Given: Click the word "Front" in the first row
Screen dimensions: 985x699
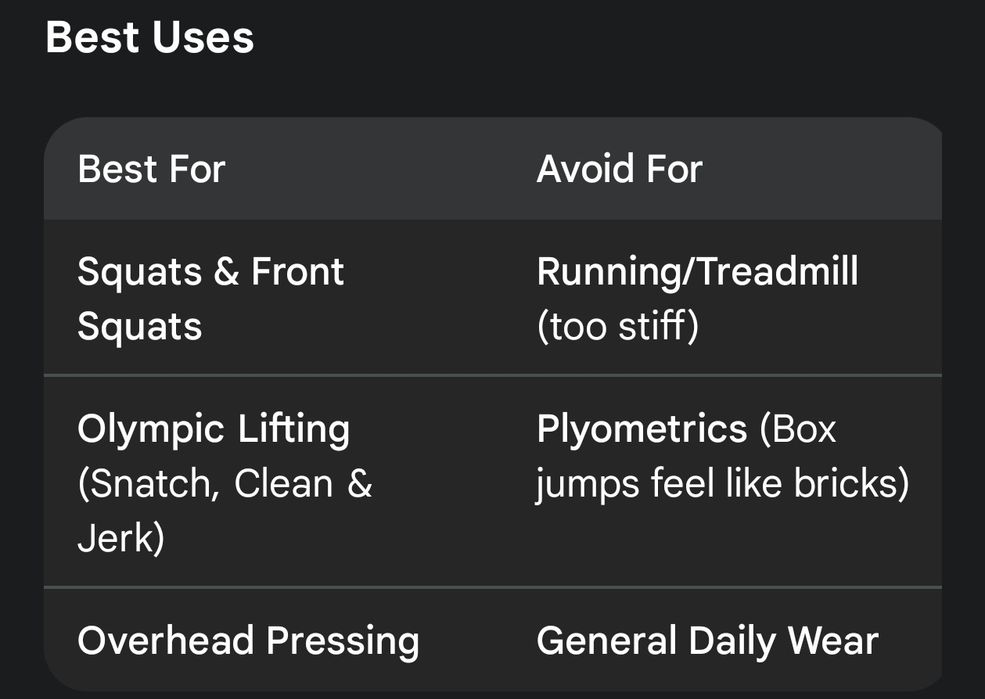Looking at the screenshot, I should click(297, 272).
